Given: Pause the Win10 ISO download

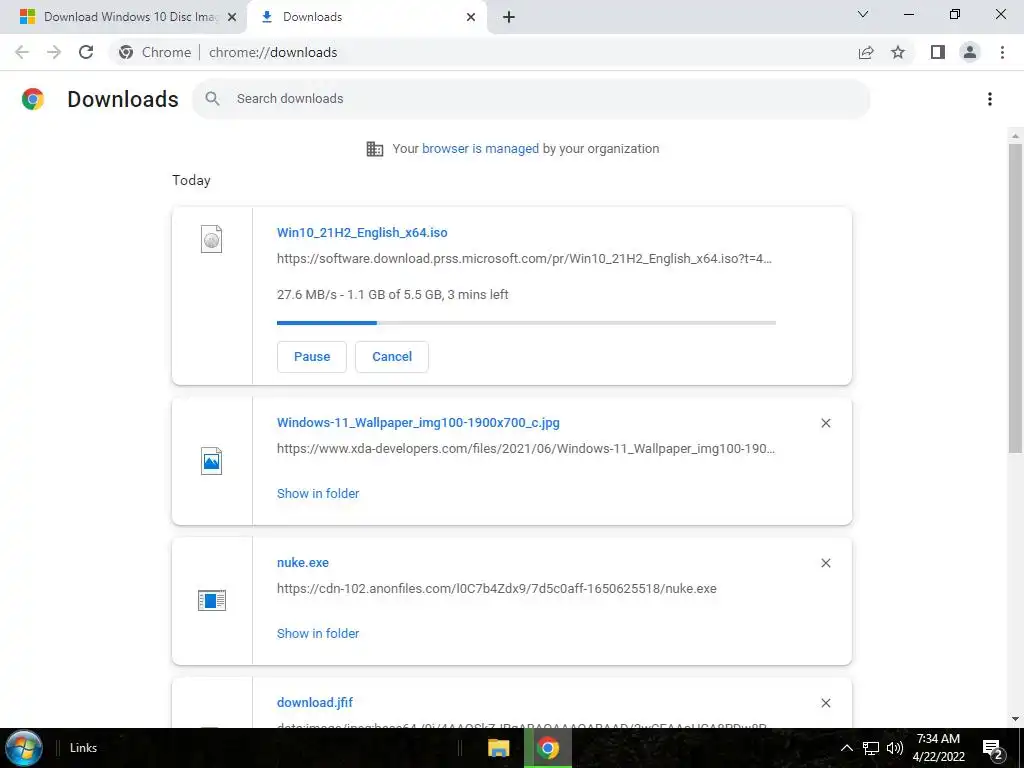Looking at the screenshot, I should pos(312,357).
